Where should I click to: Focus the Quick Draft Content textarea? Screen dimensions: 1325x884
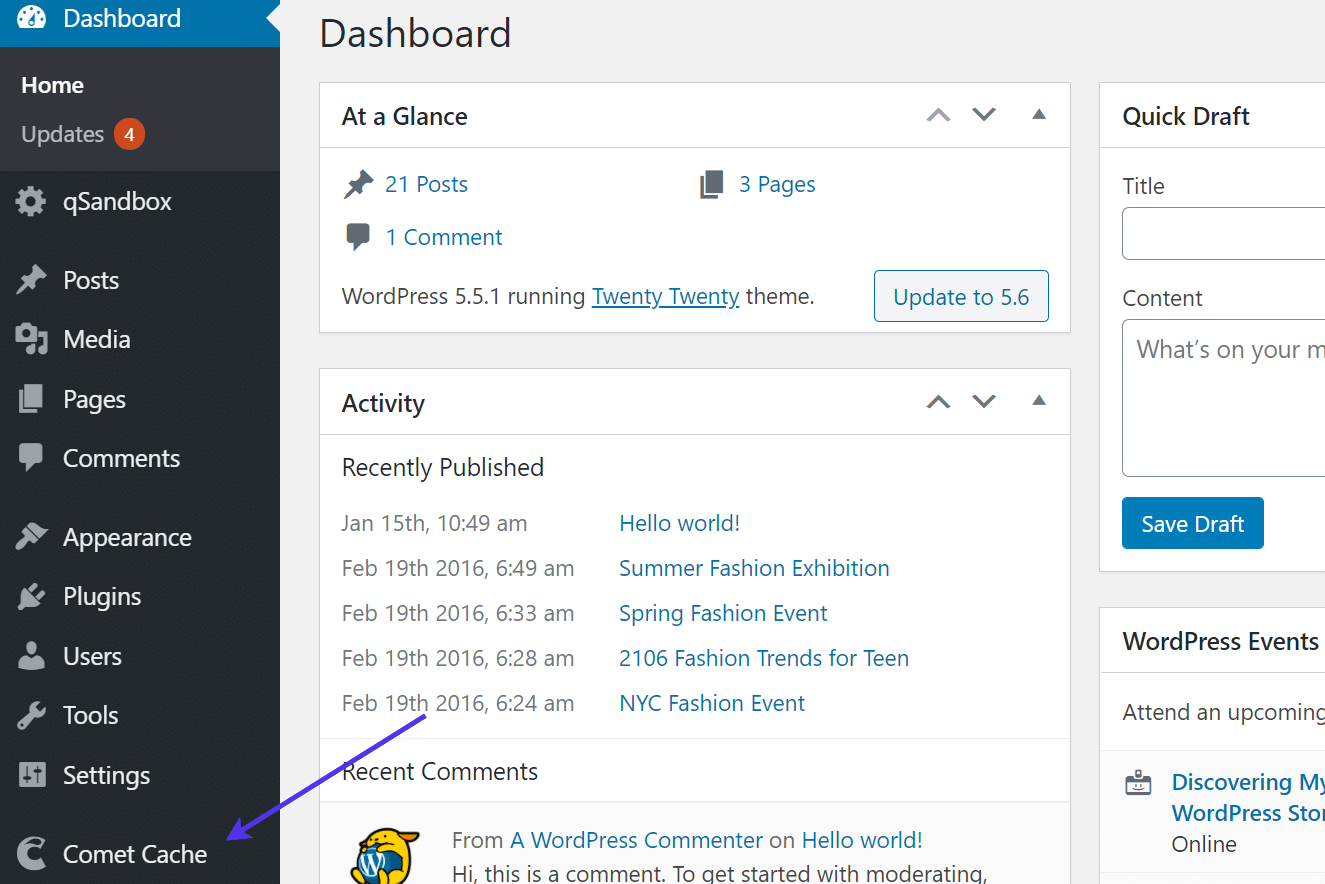click(x=1223, y=398)
